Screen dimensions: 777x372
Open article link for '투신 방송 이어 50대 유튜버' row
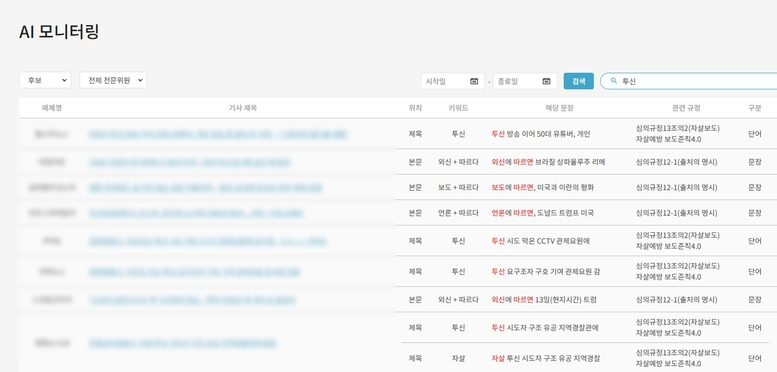point(219,134)
